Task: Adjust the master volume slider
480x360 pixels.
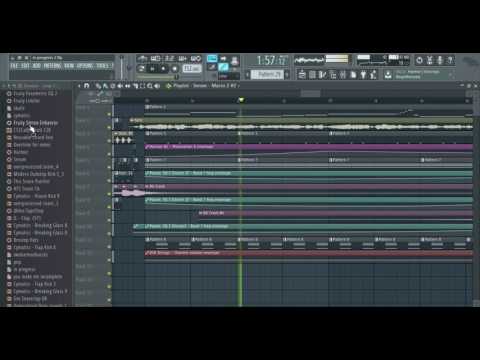Action: (x=121, y=67)
